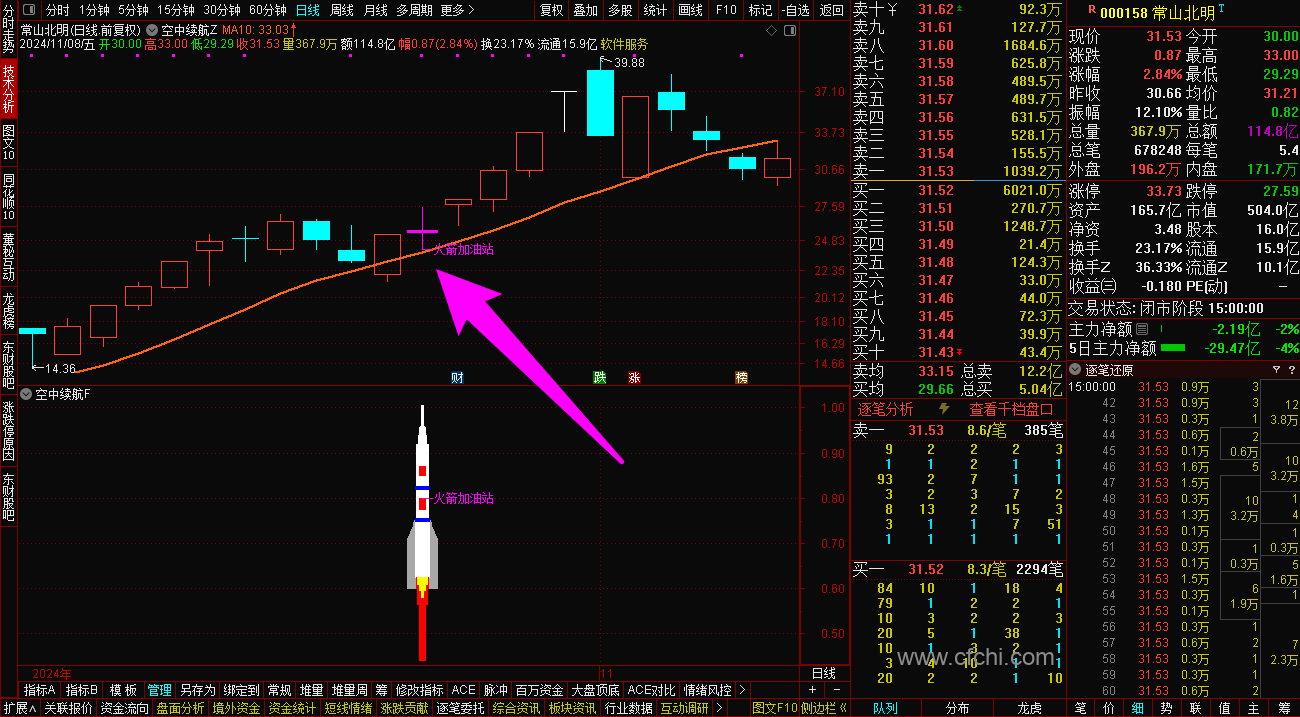
Task: Switch to the 龙虎 tab
Action: (1030, 708)
